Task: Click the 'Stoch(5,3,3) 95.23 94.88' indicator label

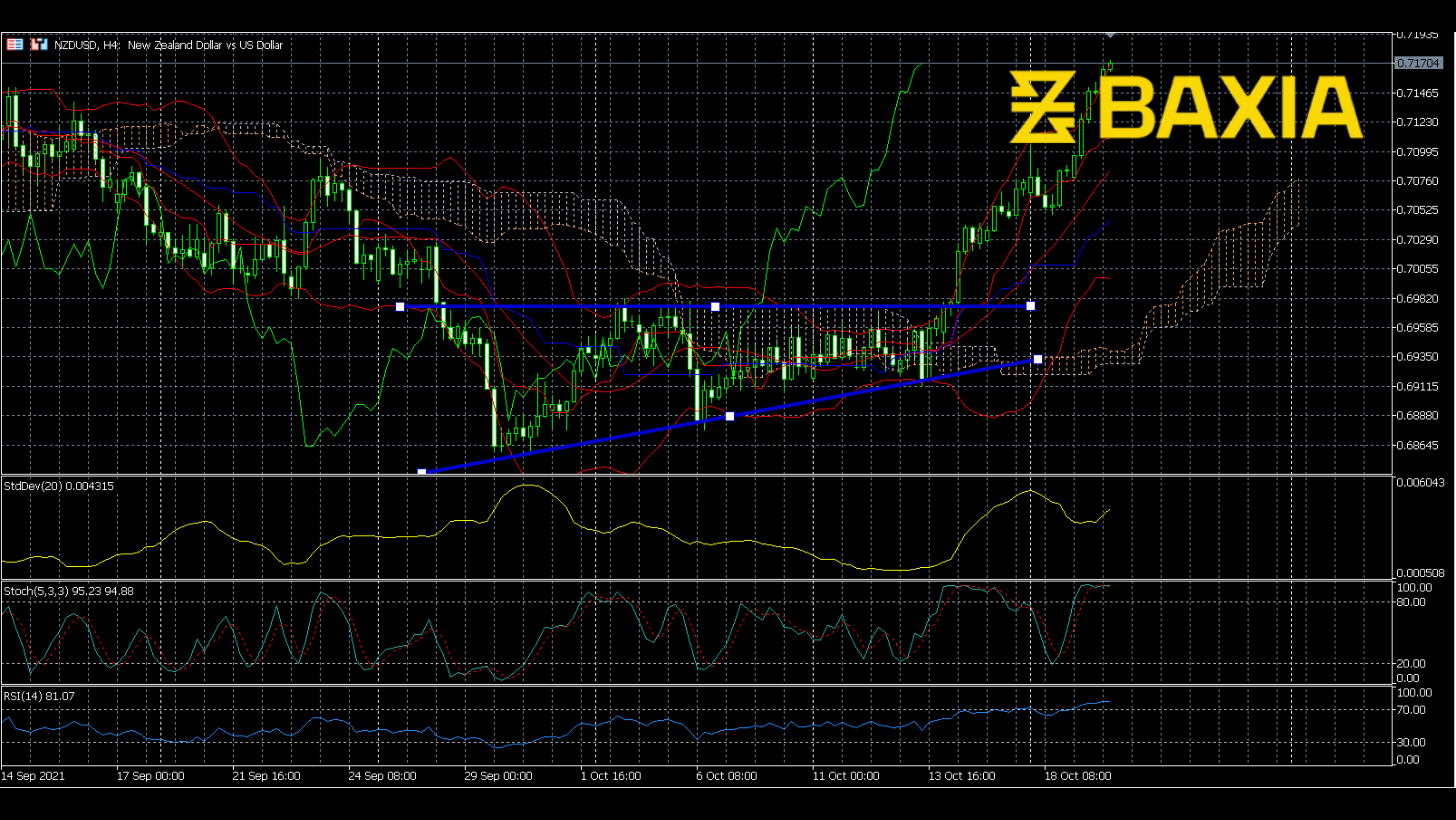Action: [x=69, y=591]
